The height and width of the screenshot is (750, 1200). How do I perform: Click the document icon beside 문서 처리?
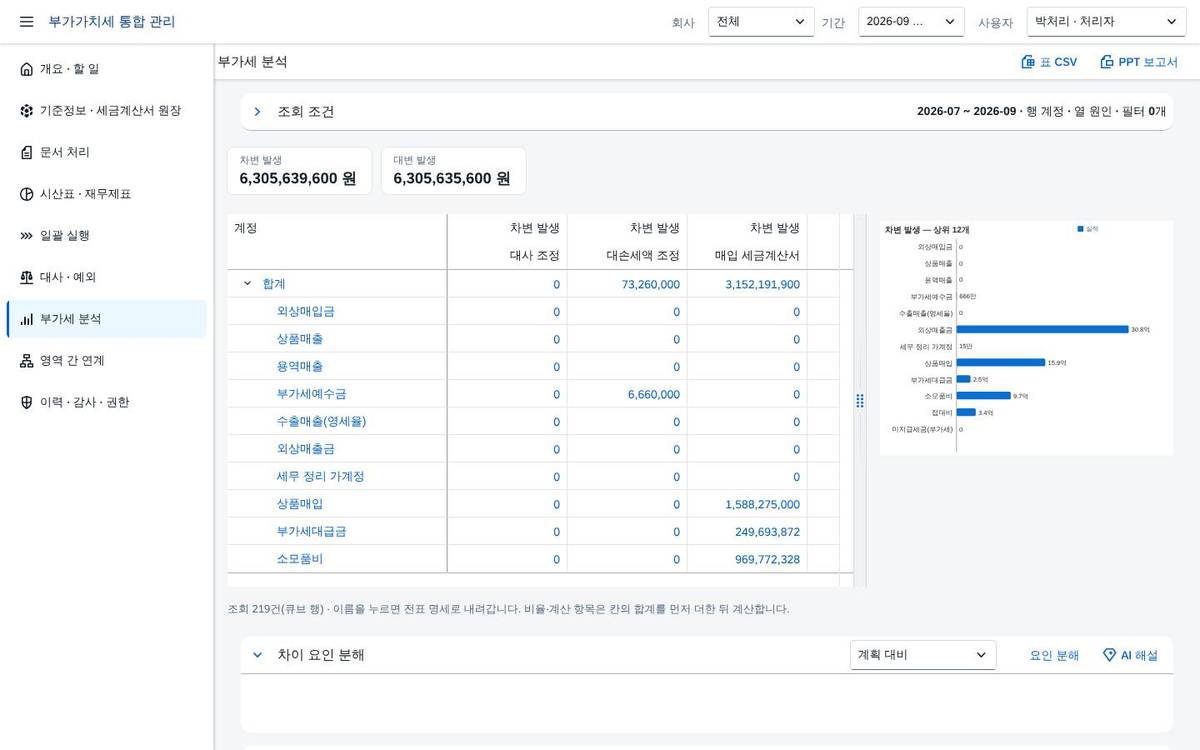coord(27,152)
